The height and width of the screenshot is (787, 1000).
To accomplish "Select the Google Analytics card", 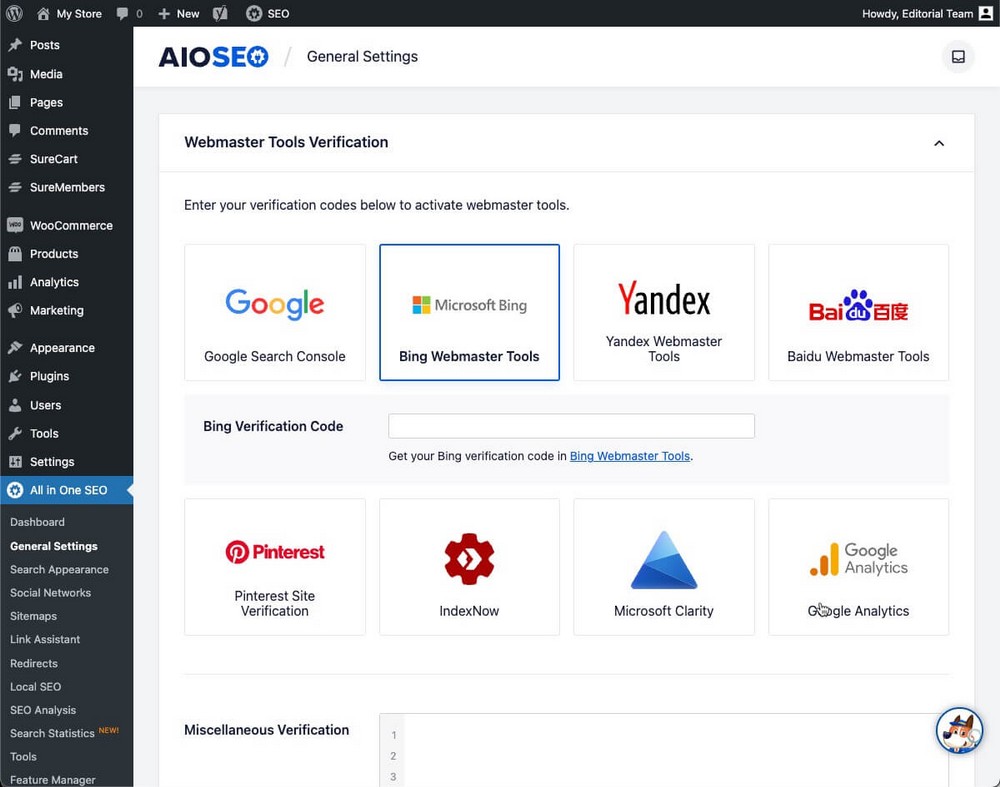I will (858, 567).
